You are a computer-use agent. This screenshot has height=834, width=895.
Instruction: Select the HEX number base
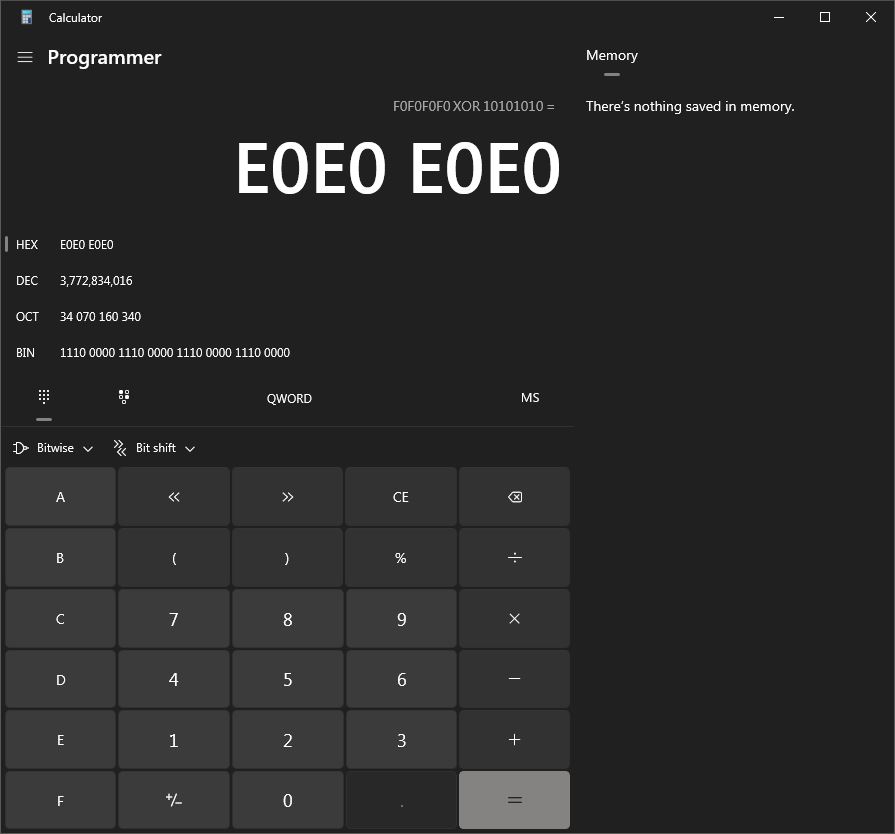(287, 244)
